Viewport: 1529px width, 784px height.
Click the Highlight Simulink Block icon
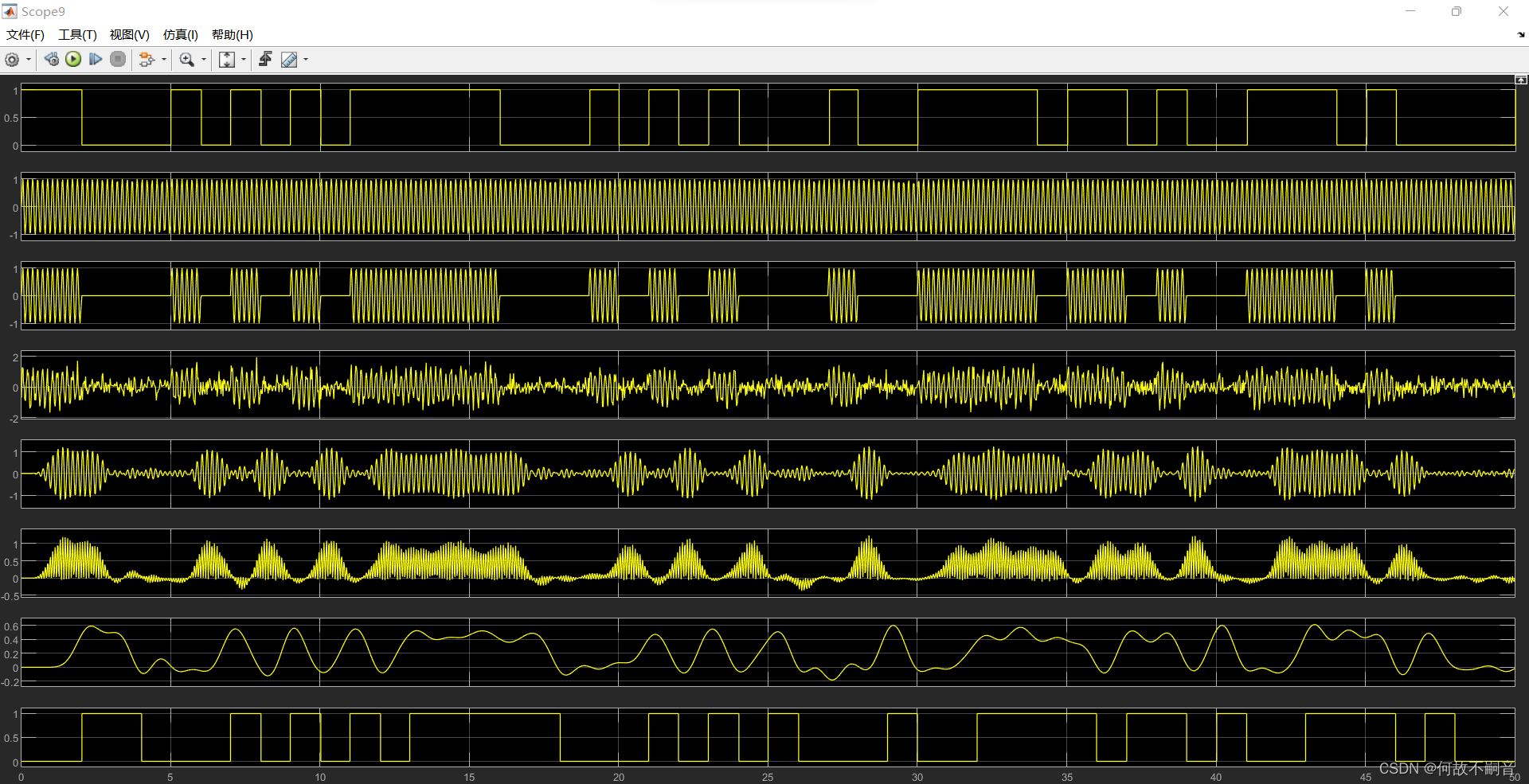tap(147, 60)
